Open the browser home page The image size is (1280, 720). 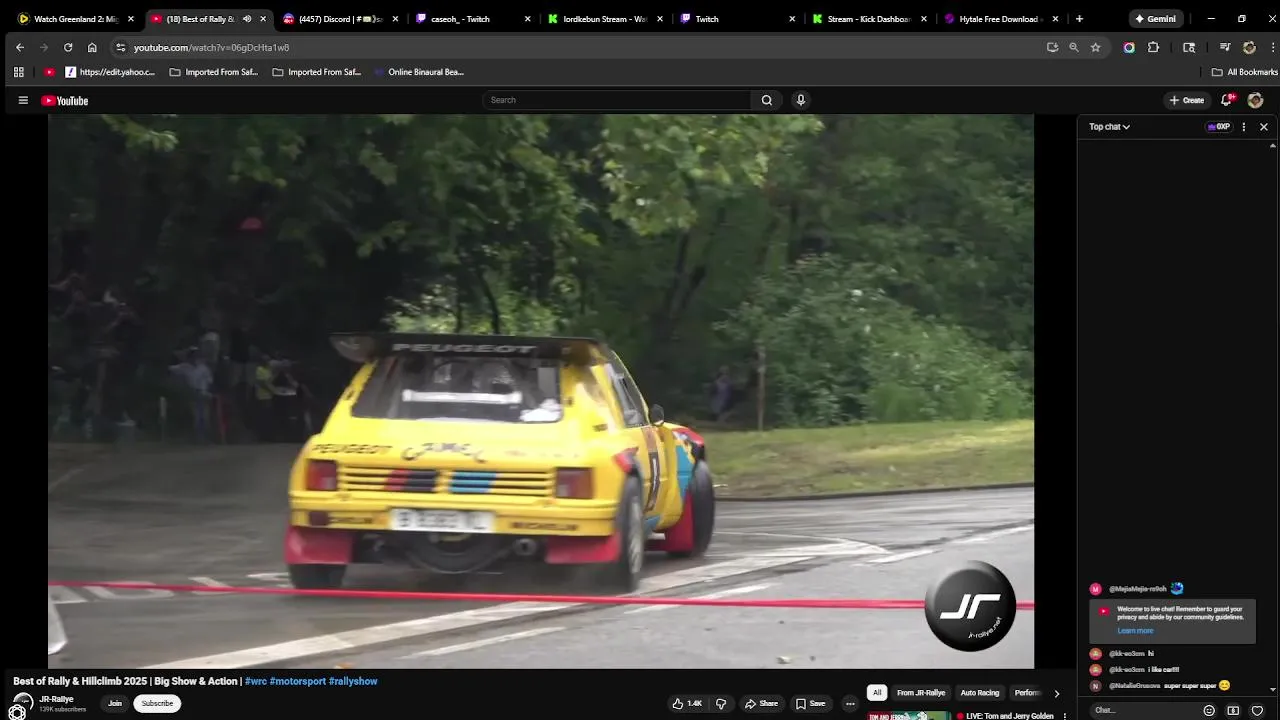[x=92, y=47]
